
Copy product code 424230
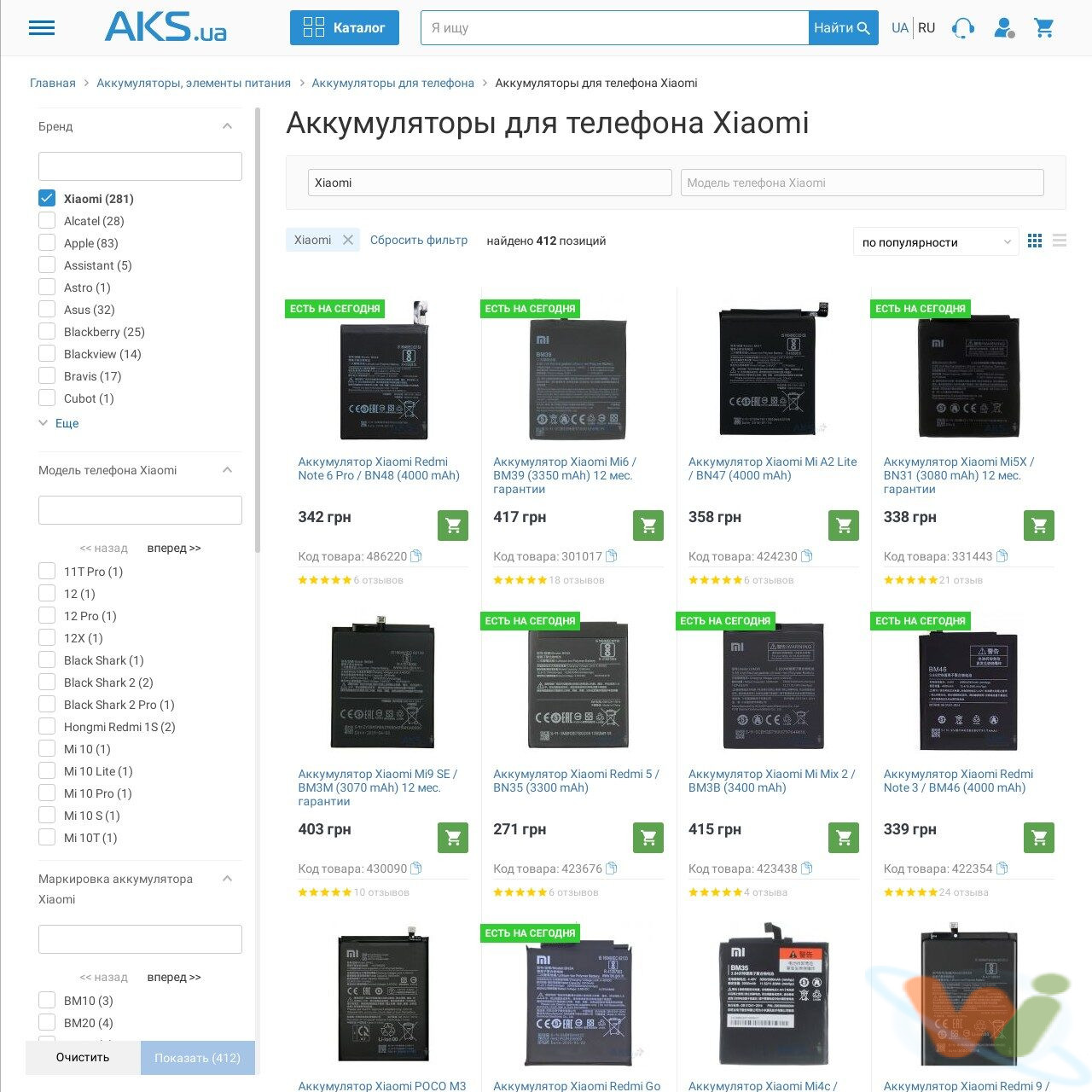click(x=807, y=556)
